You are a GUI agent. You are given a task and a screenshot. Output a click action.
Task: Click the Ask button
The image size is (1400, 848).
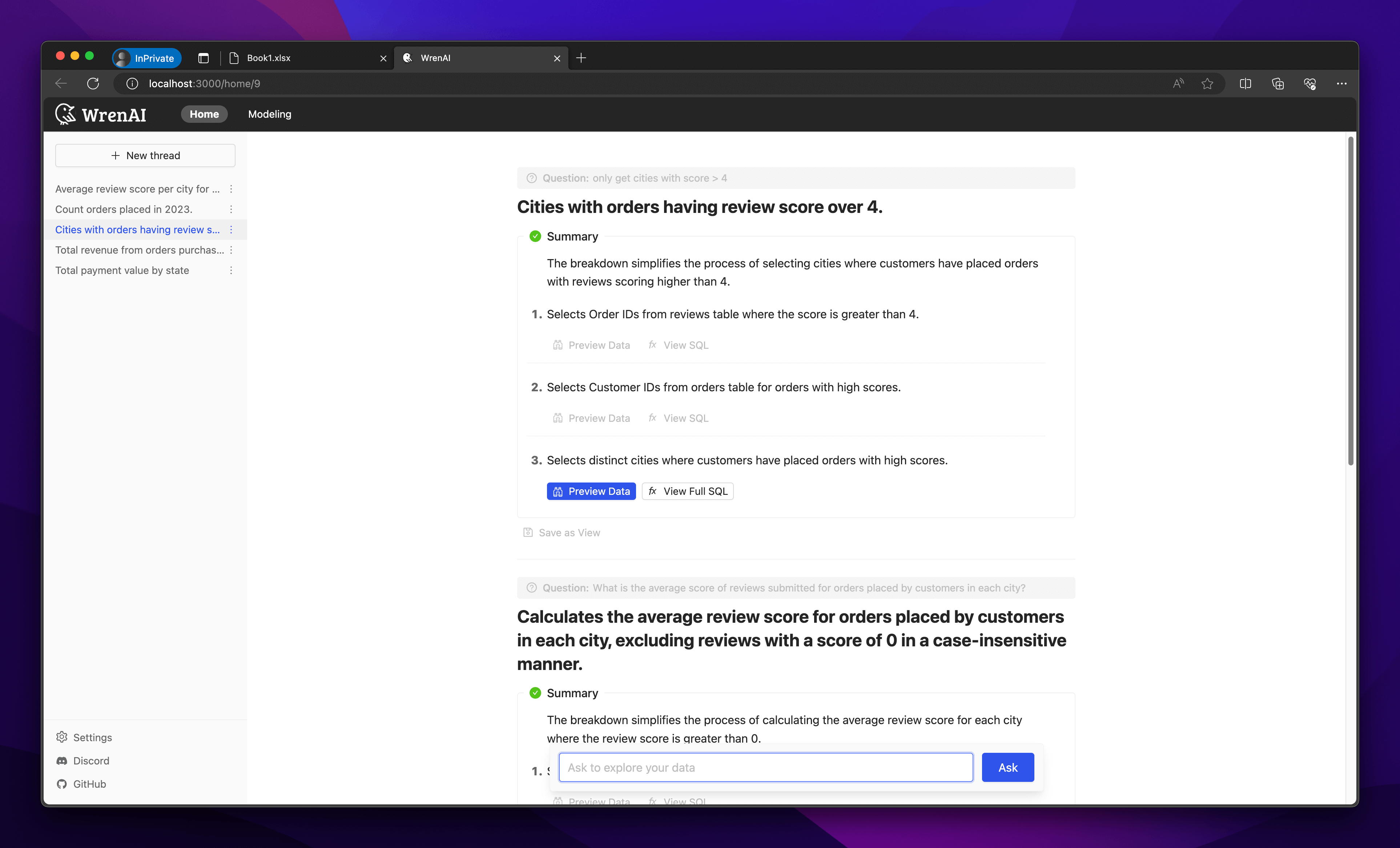(1008, 768)
